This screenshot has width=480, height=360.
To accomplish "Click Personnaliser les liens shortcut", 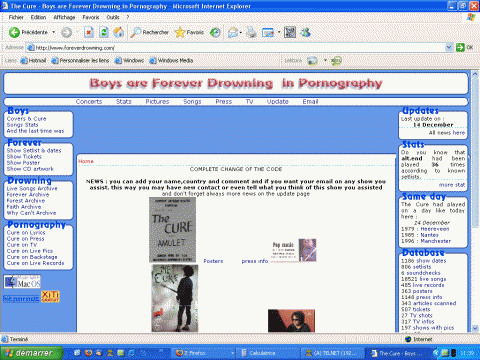I will click(80, 61).
